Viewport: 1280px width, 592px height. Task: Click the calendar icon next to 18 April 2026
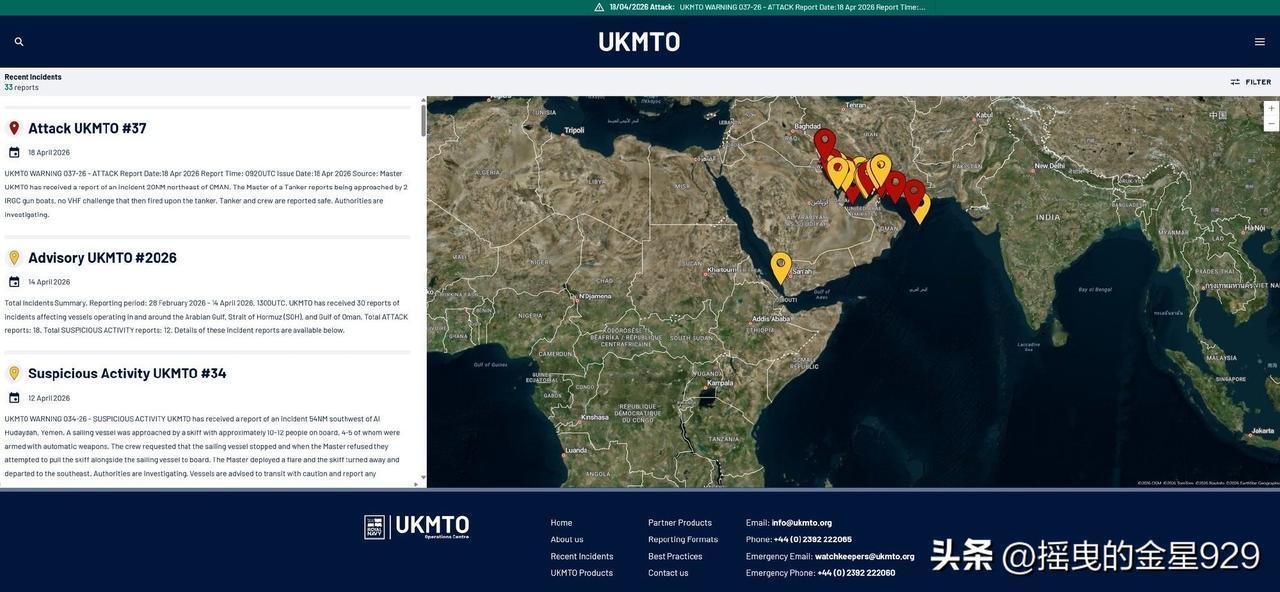[x=14, y=153]
